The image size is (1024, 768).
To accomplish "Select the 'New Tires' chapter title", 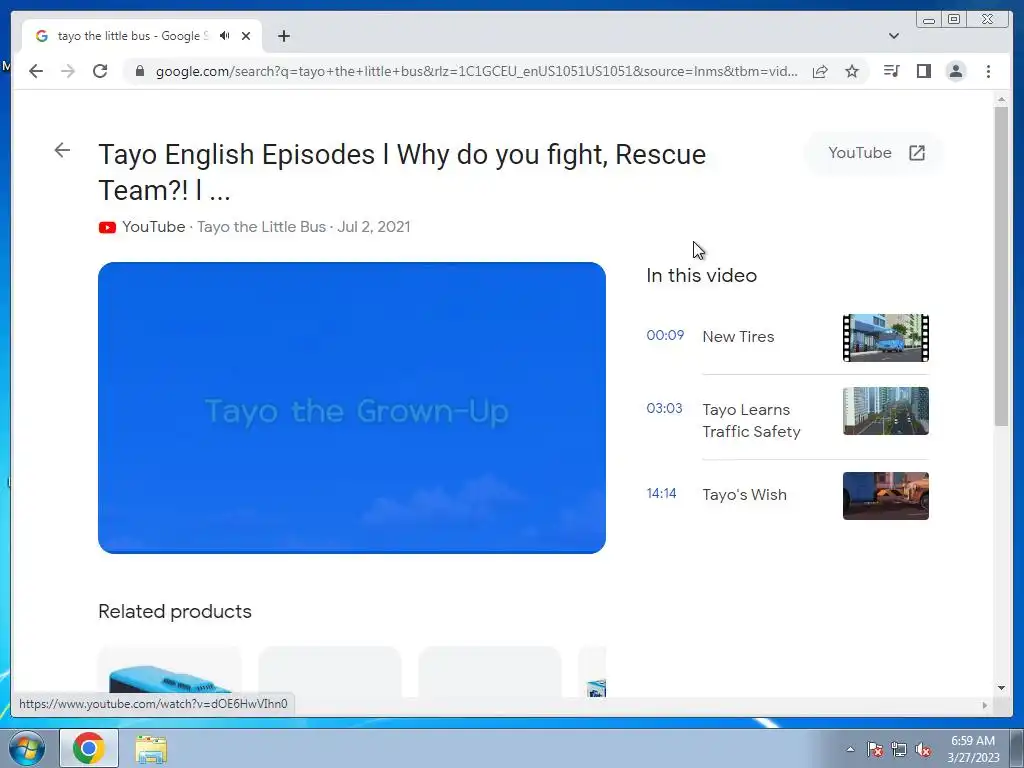I will [738, 337].
